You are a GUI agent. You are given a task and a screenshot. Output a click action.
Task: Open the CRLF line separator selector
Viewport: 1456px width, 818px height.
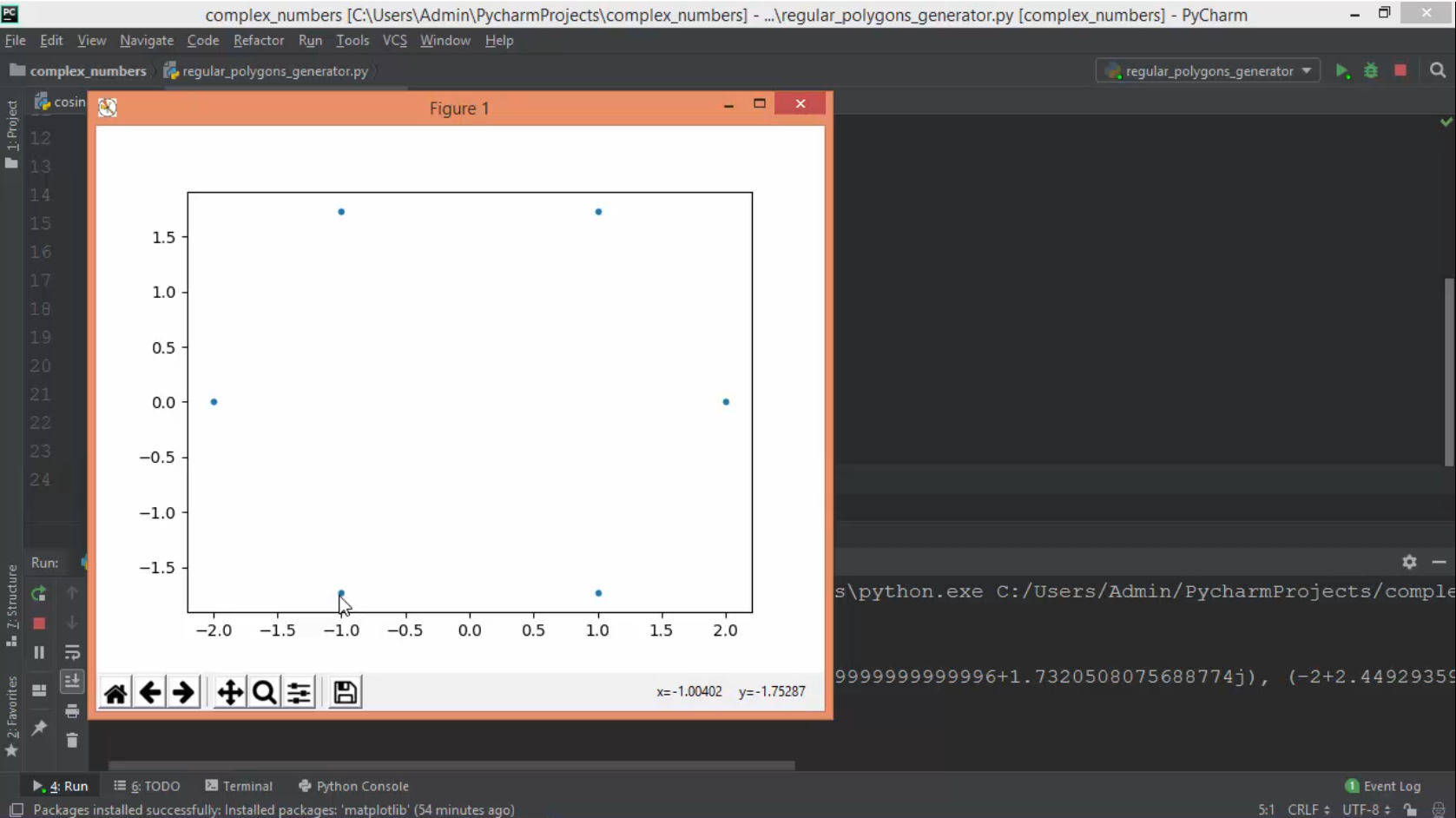coord(1308,809)
